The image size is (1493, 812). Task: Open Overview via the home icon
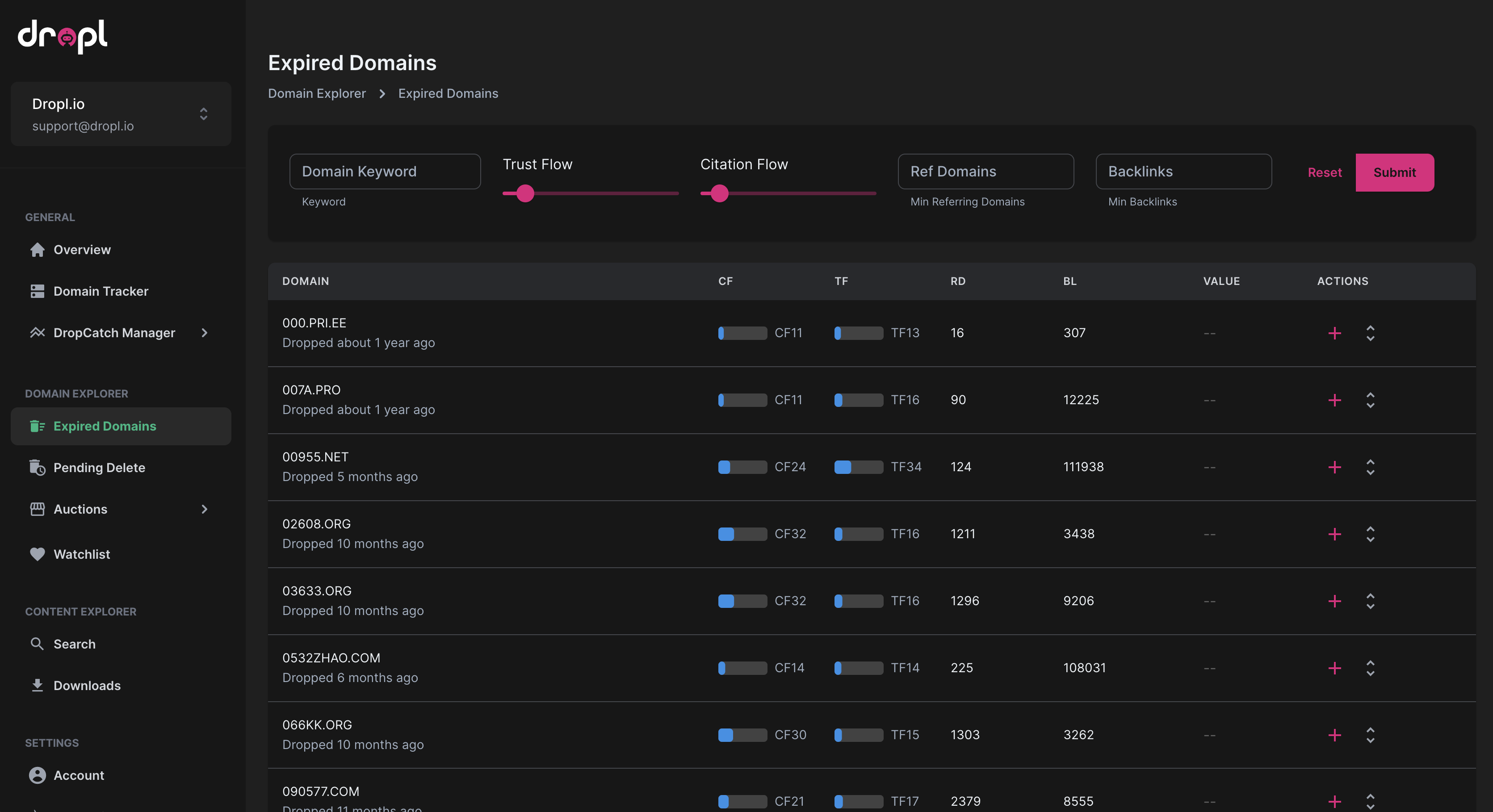coord(38,250)
